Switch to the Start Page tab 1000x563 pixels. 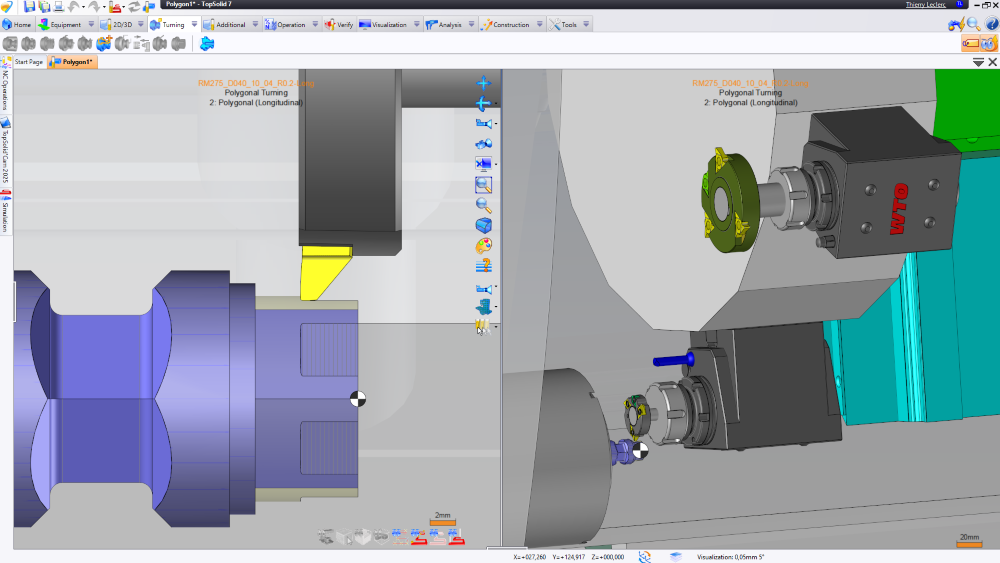[x=28, y=62]
